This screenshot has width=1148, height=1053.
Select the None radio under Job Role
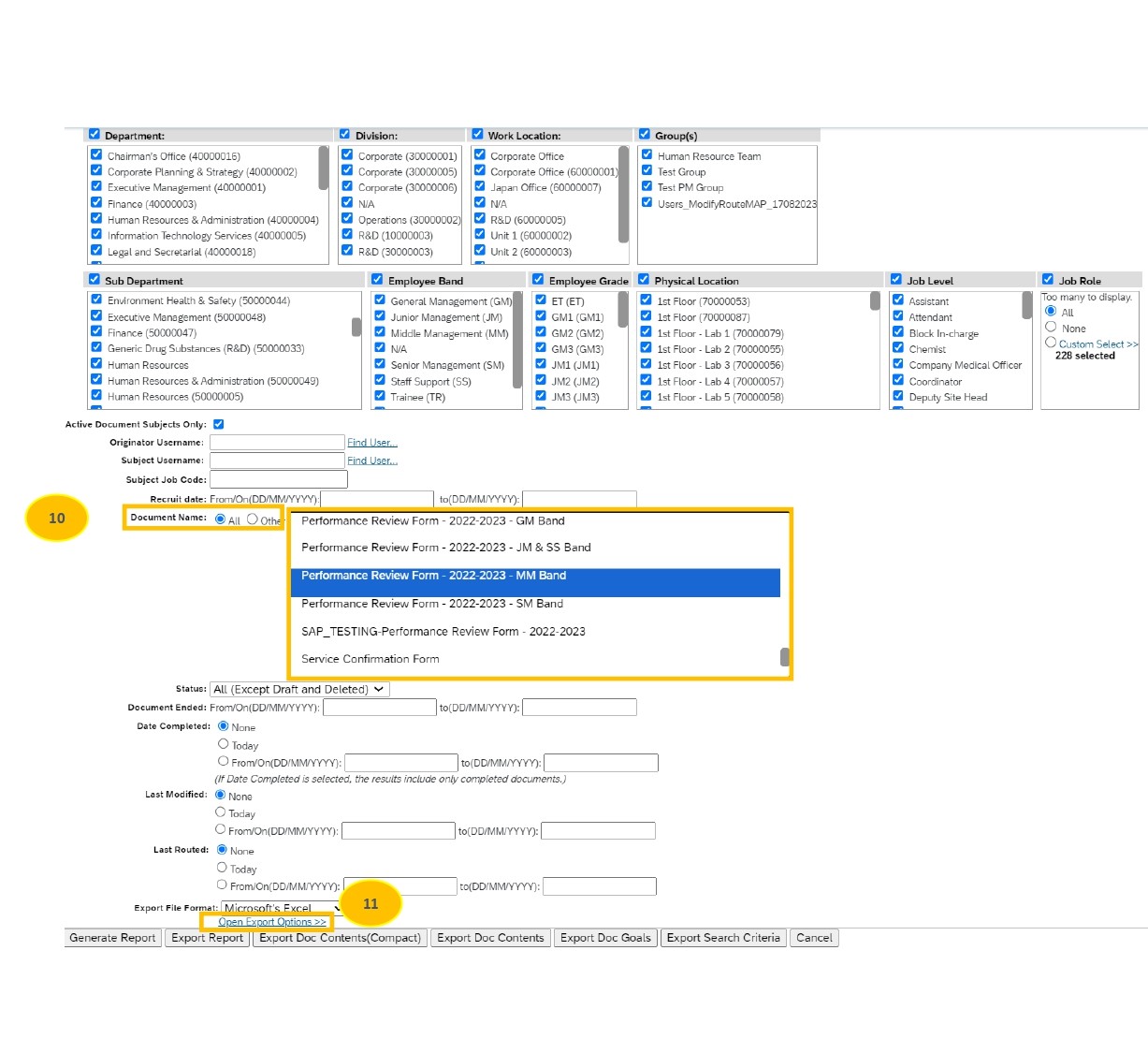(x=1052, y=328)
